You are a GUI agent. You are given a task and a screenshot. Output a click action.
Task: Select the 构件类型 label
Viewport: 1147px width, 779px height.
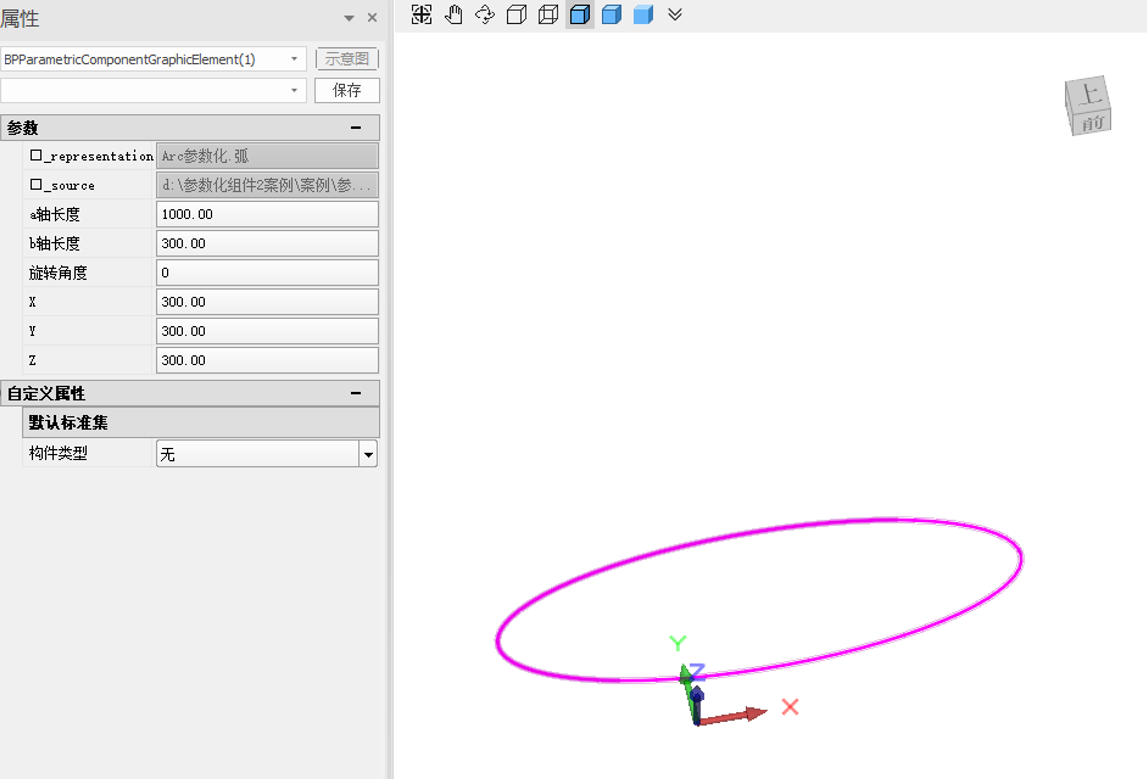pyautogui.click(x=59, y=454)
